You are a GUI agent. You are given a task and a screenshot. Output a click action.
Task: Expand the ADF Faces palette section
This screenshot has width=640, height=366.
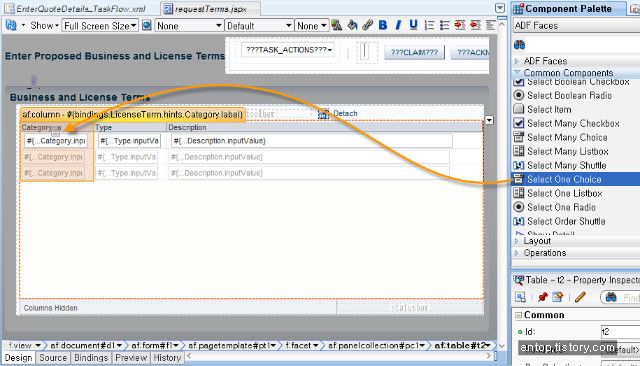[x=517, y=61]
